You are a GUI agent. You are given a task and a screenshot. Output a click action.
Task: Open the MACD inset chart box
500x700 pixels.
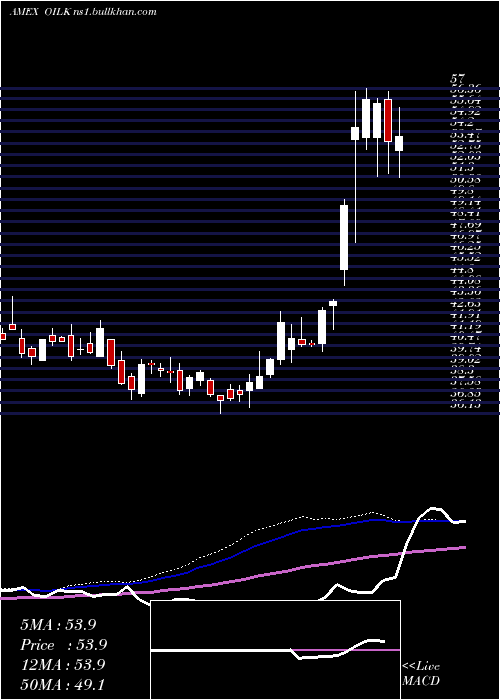[275, 650]
